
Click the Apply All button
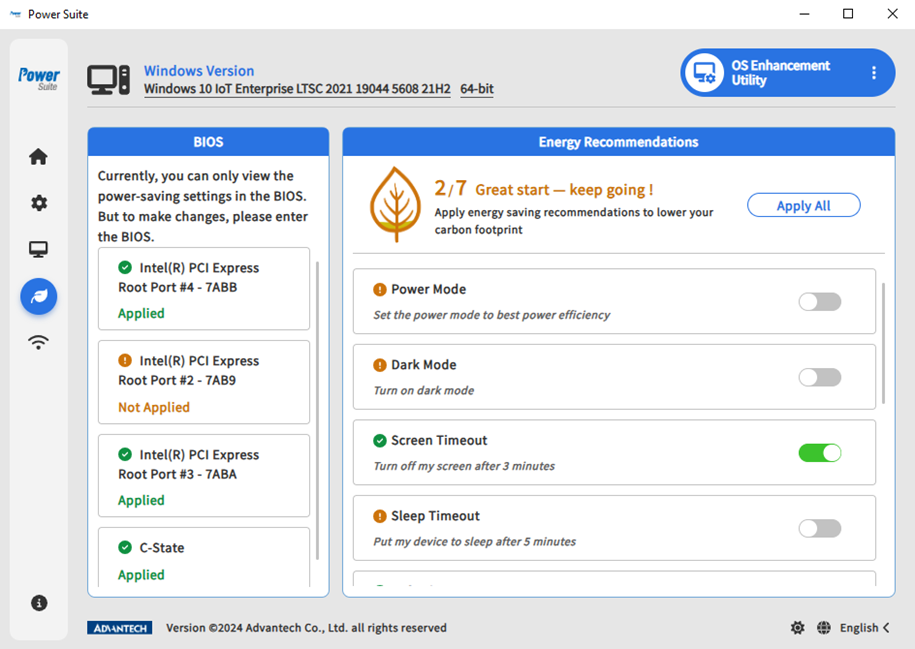click(803, 205)
